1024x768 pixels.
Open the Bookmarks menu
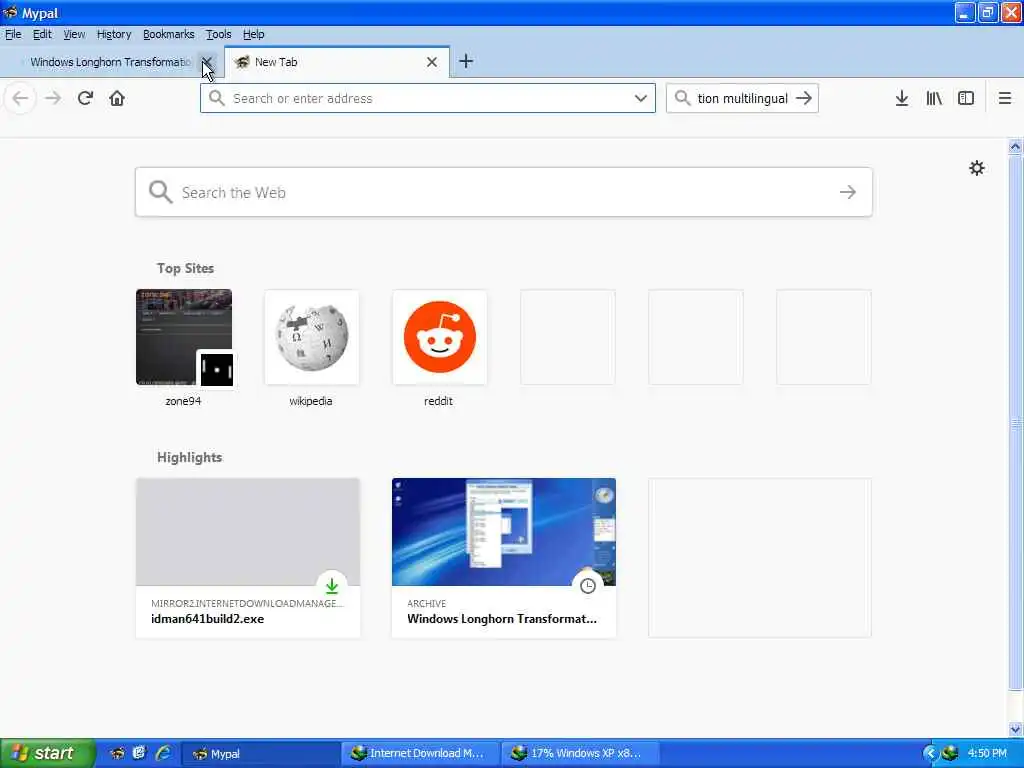(168, 35)
